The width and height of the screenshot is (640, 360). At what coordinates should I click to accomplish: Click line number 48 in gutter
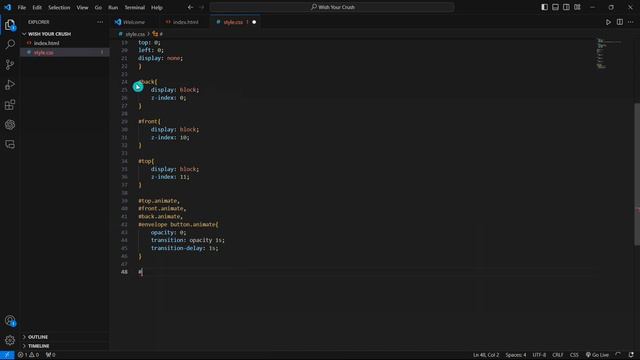(124, 272)
